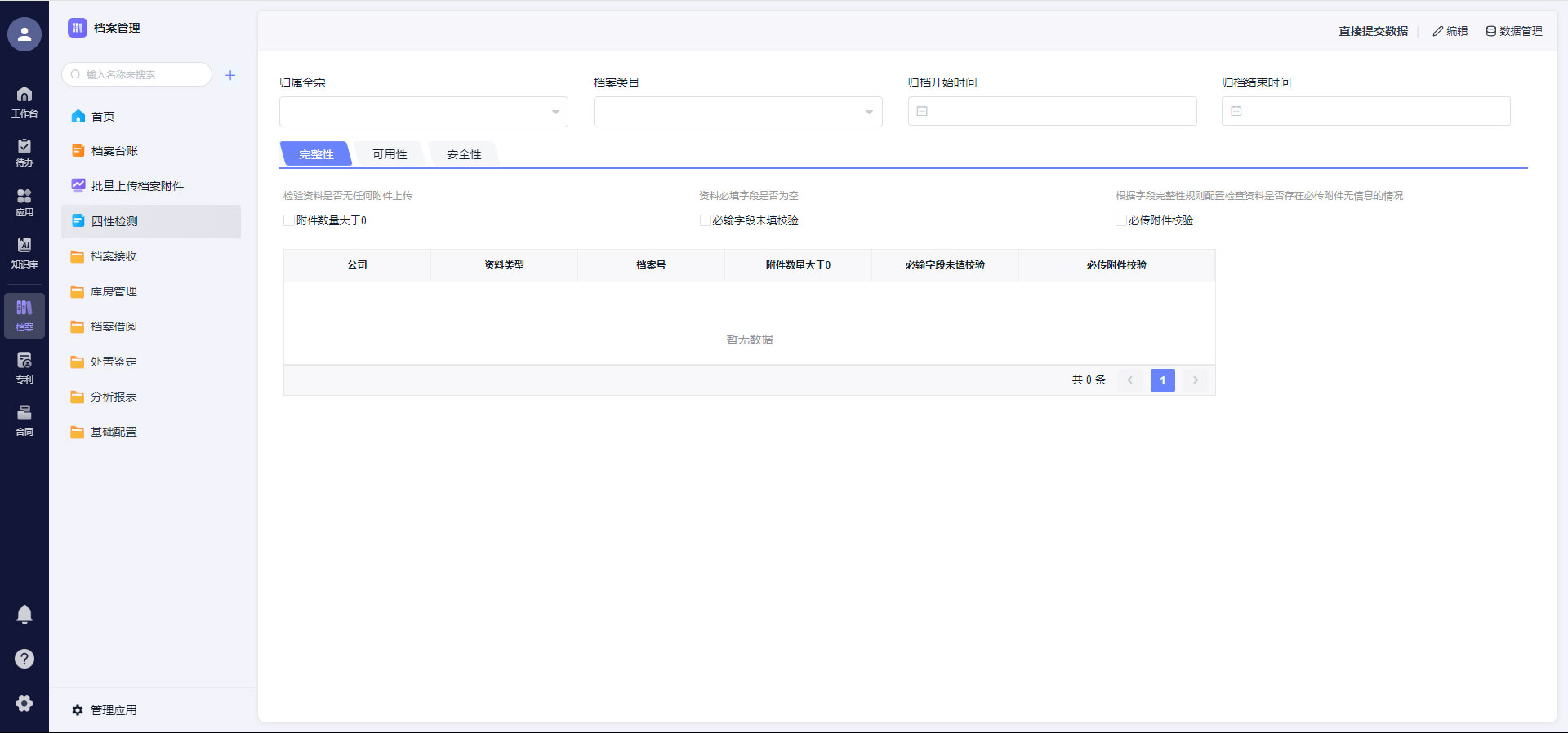Pick a date in 归档开始时间 field
The image size is (1568, 733).
1052,111
